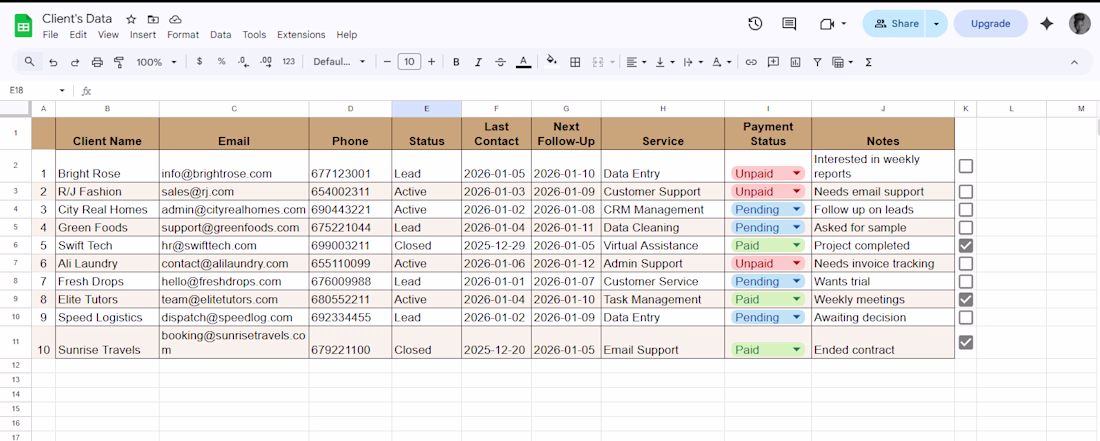Screen dimensions: 1100x441
Task: Print the spreadsheet
Action: click(x=98, y=62)
